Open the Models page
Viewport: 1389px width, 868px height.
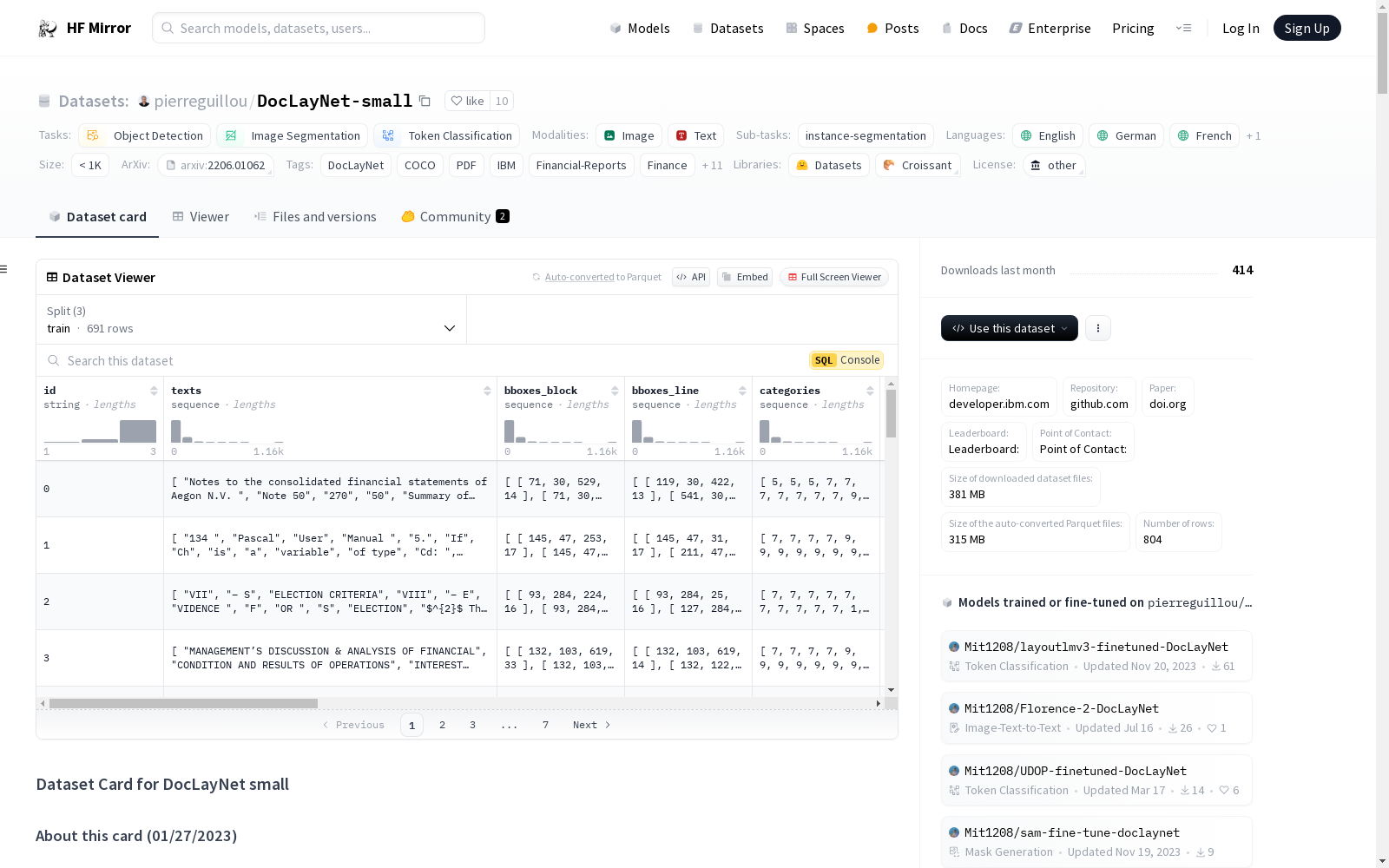tap(640, 29)
